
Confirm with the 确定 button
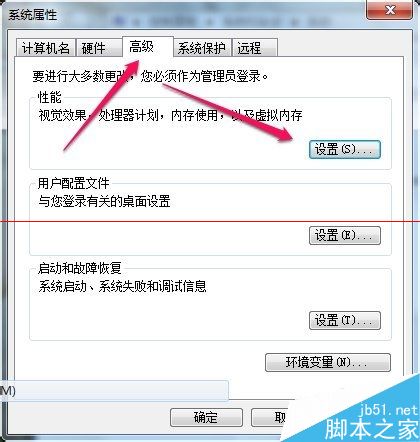206,417
